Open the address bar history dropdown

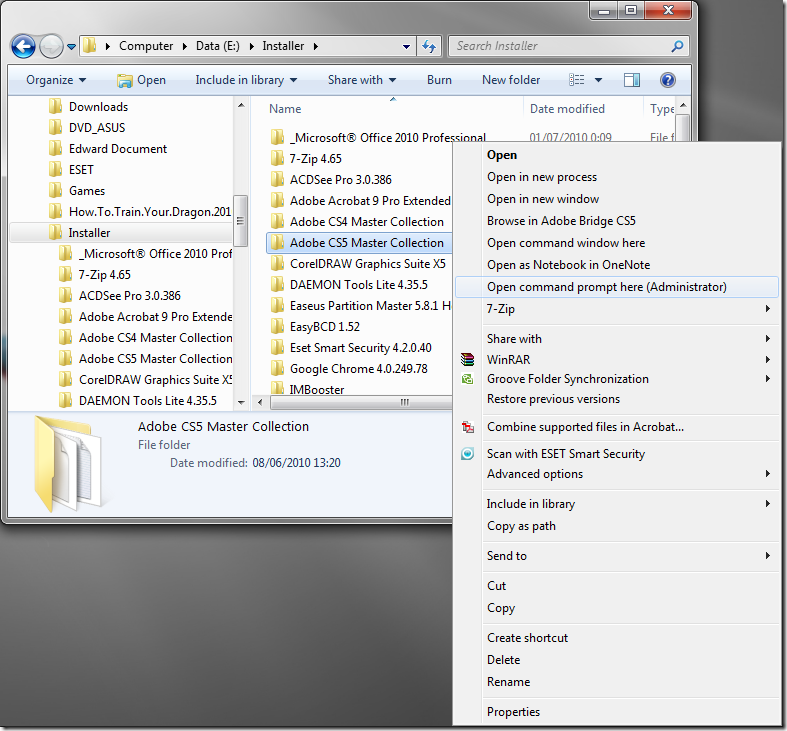tap(406, 47)
